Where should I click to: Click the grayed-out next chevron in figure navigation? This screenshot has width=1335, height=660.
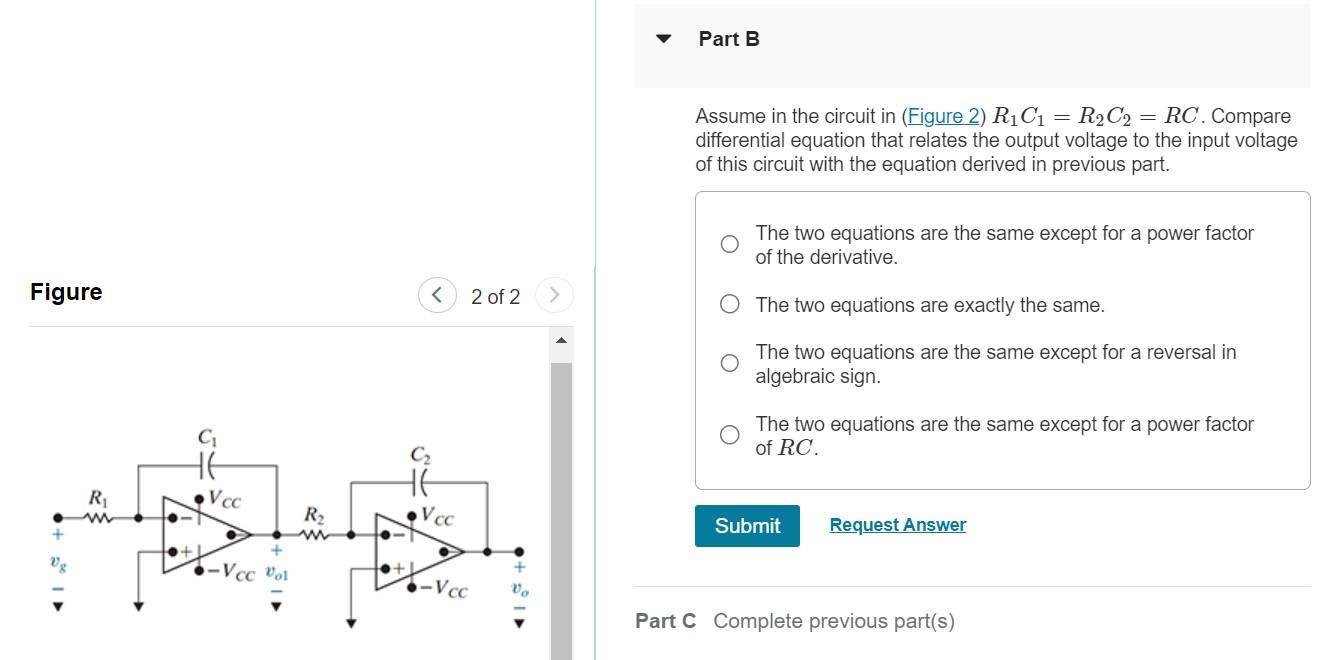click(x=554, y=295)
